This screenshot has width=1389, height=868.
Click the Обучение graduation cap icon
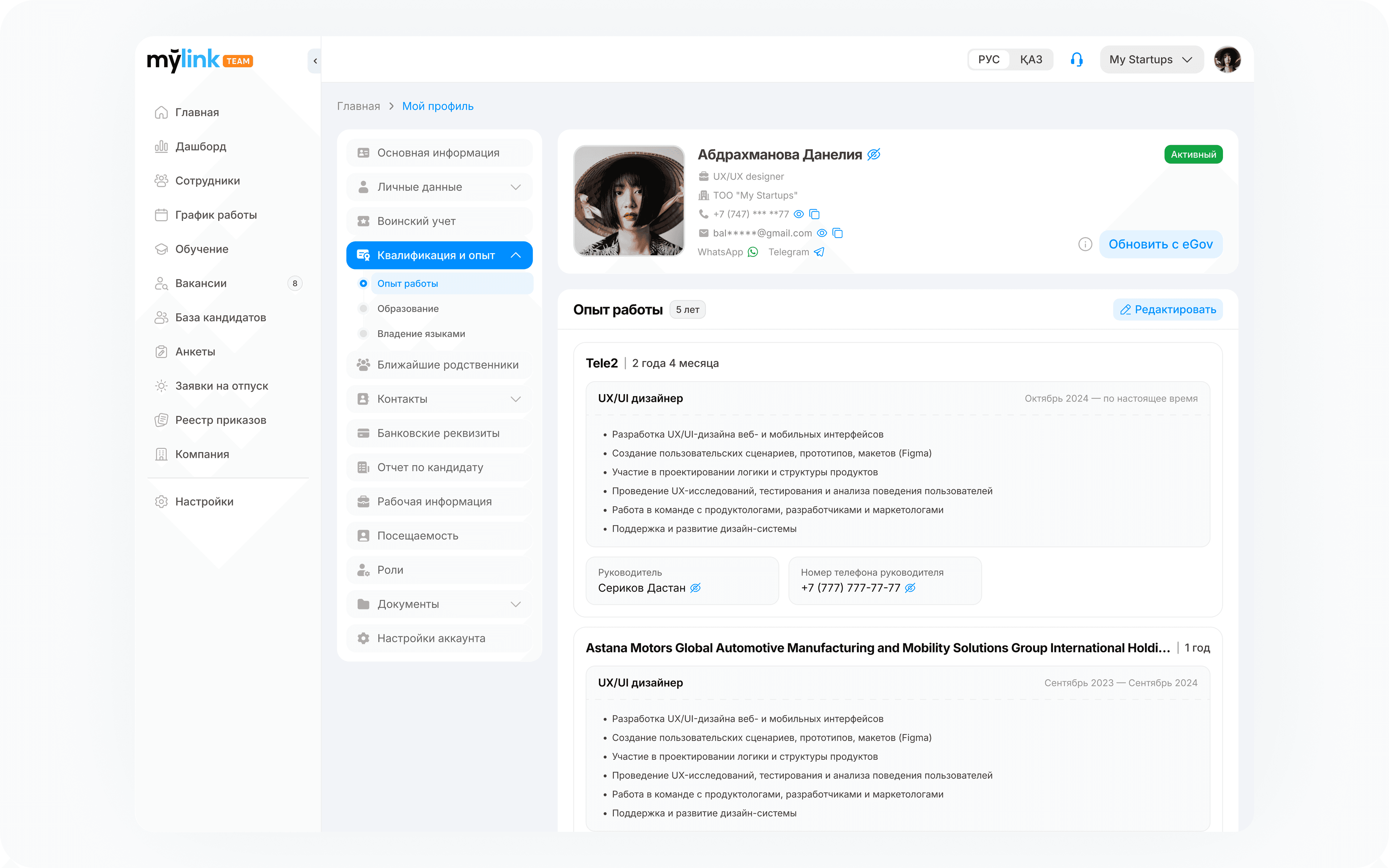(161, 249)
